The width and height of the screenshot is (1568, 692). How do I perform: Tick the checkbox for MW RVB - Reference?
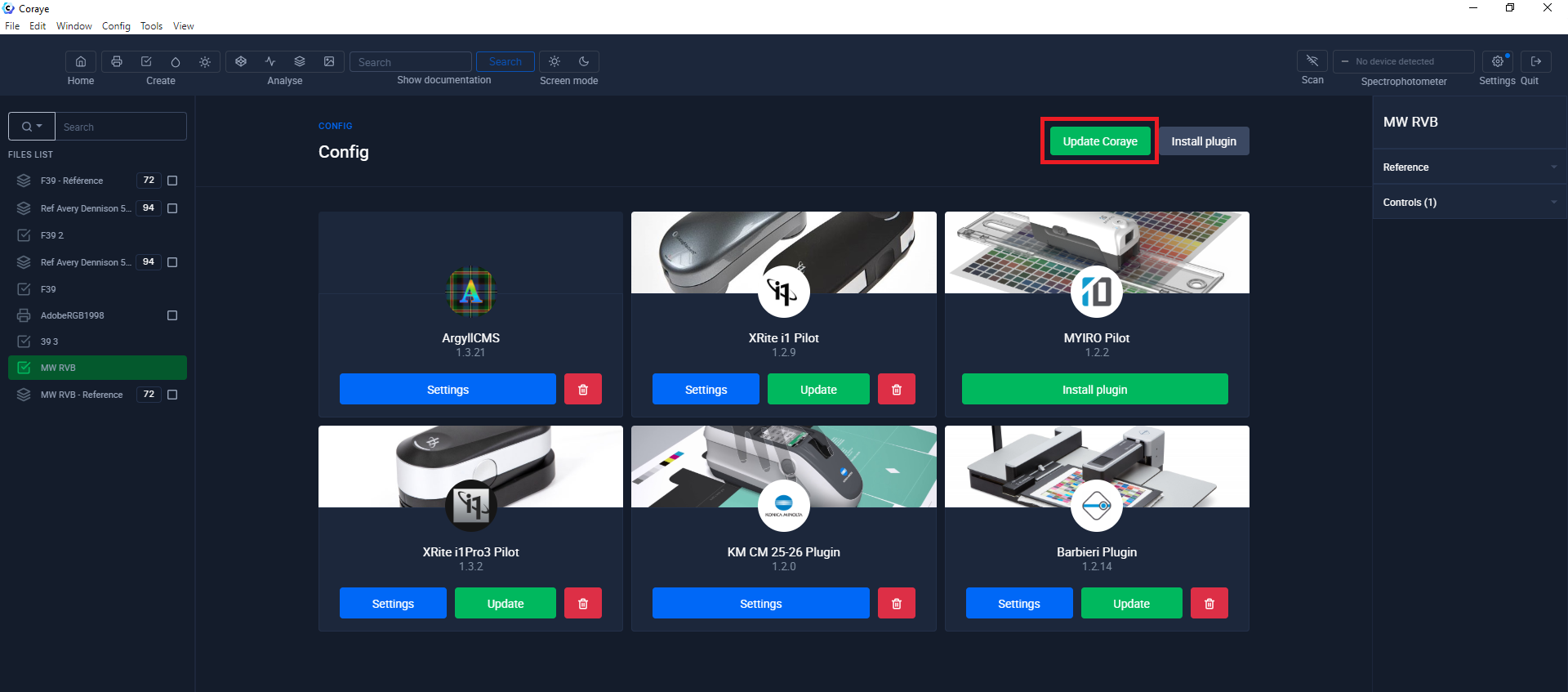click(172, 395)
